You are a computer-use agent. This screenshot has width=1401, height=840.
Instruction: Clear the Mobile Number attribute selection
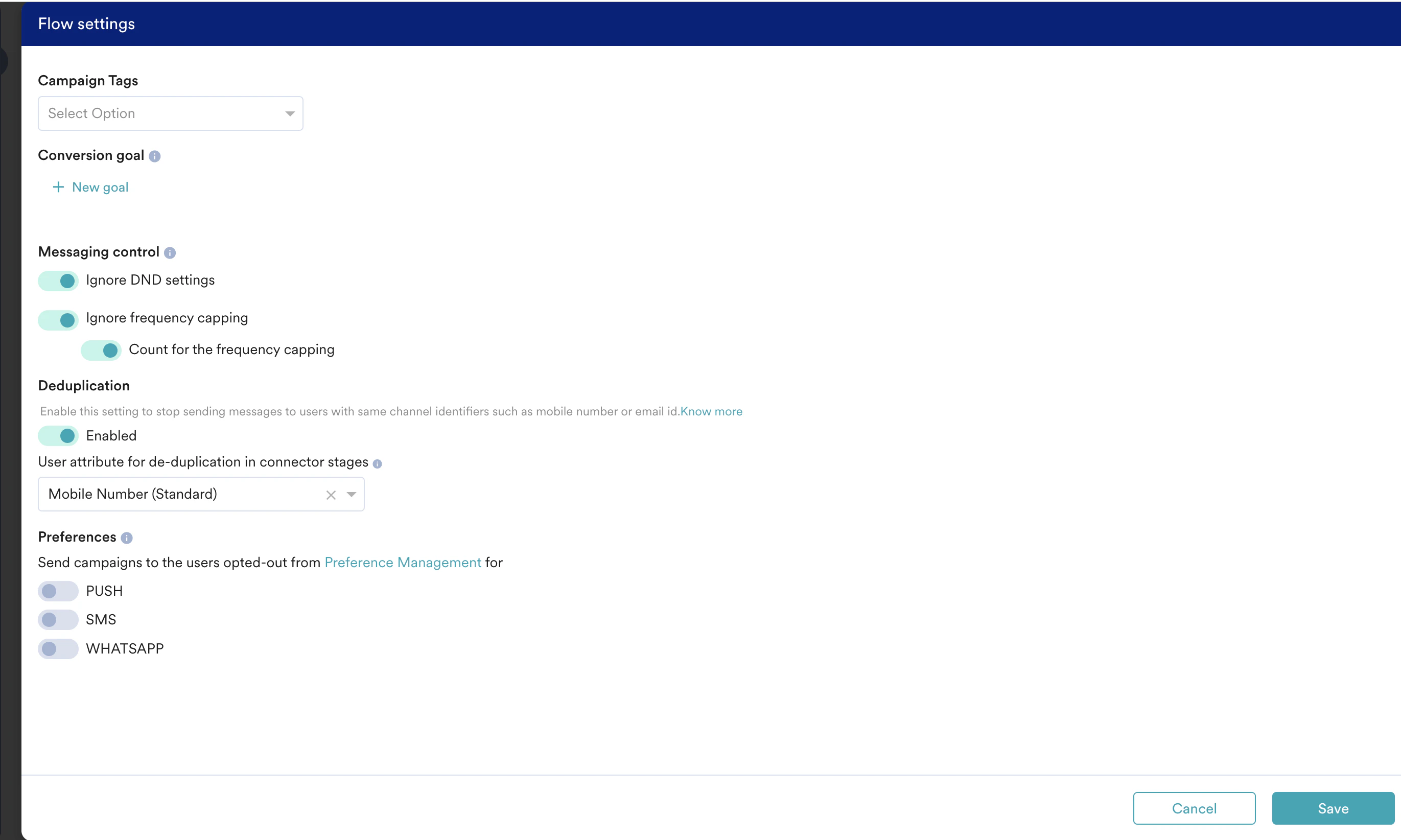pos(331,495)
